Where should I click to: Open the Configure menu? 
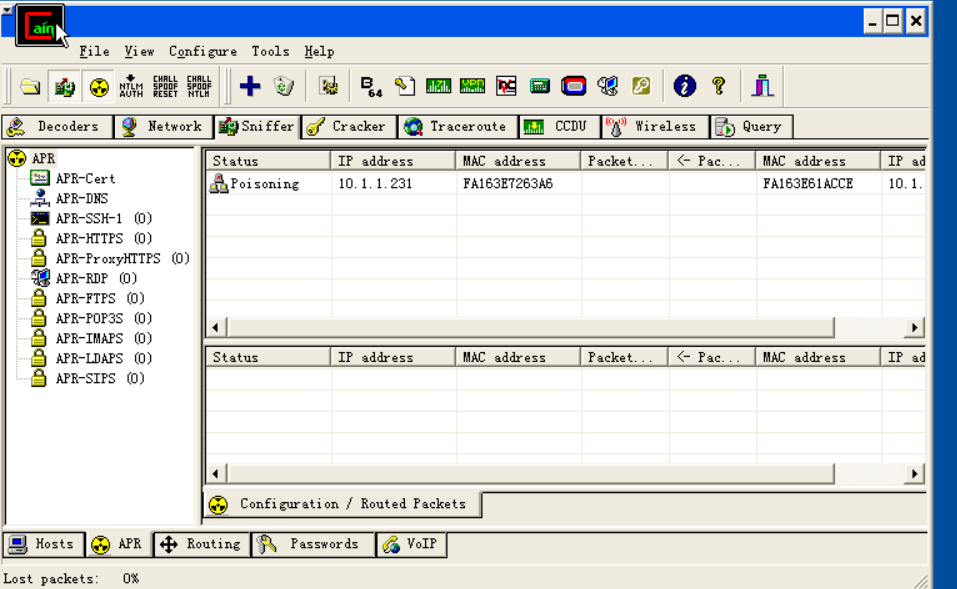[203, 51]
